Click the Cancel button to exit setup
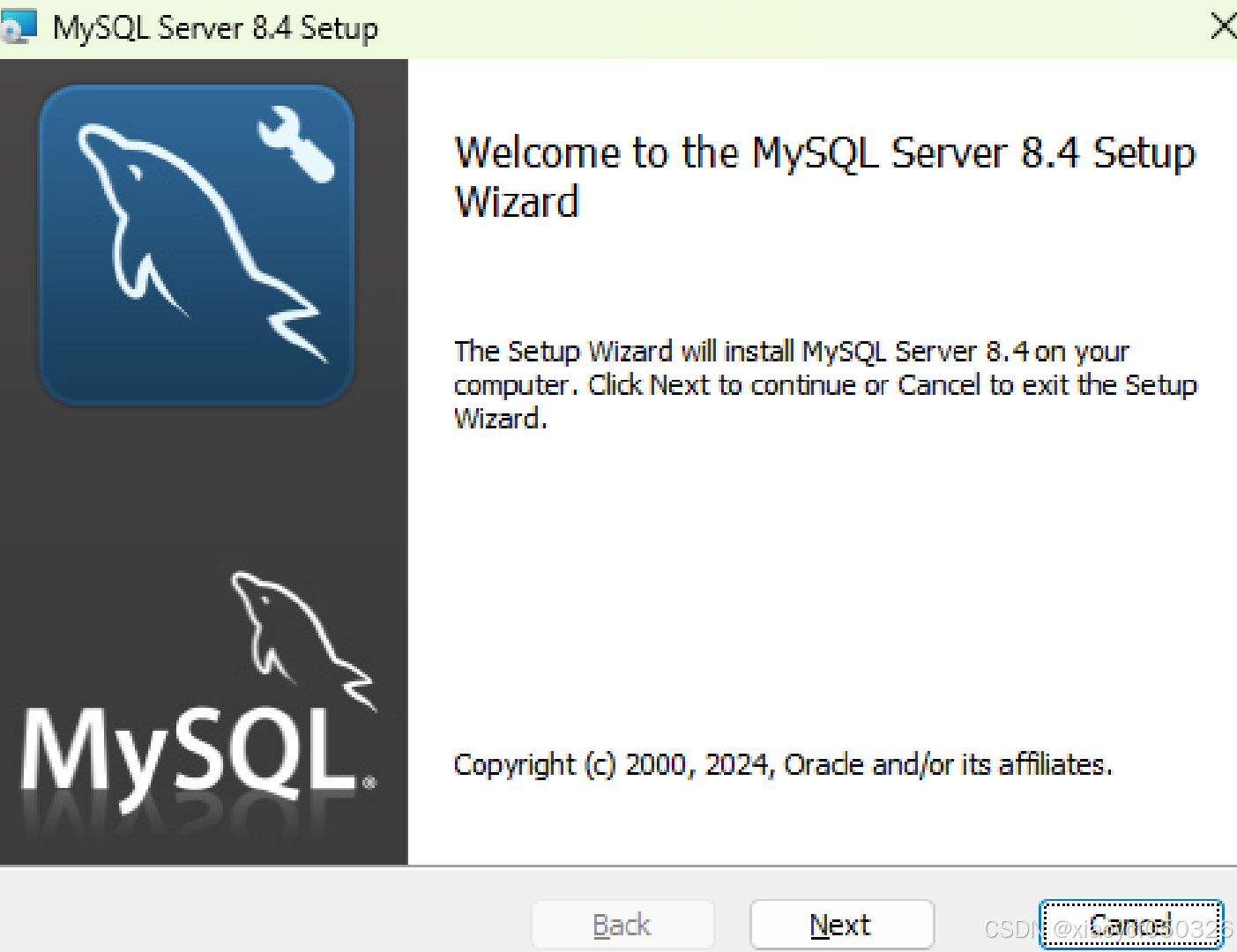 pyautogui.click(x=1131, y=925)
